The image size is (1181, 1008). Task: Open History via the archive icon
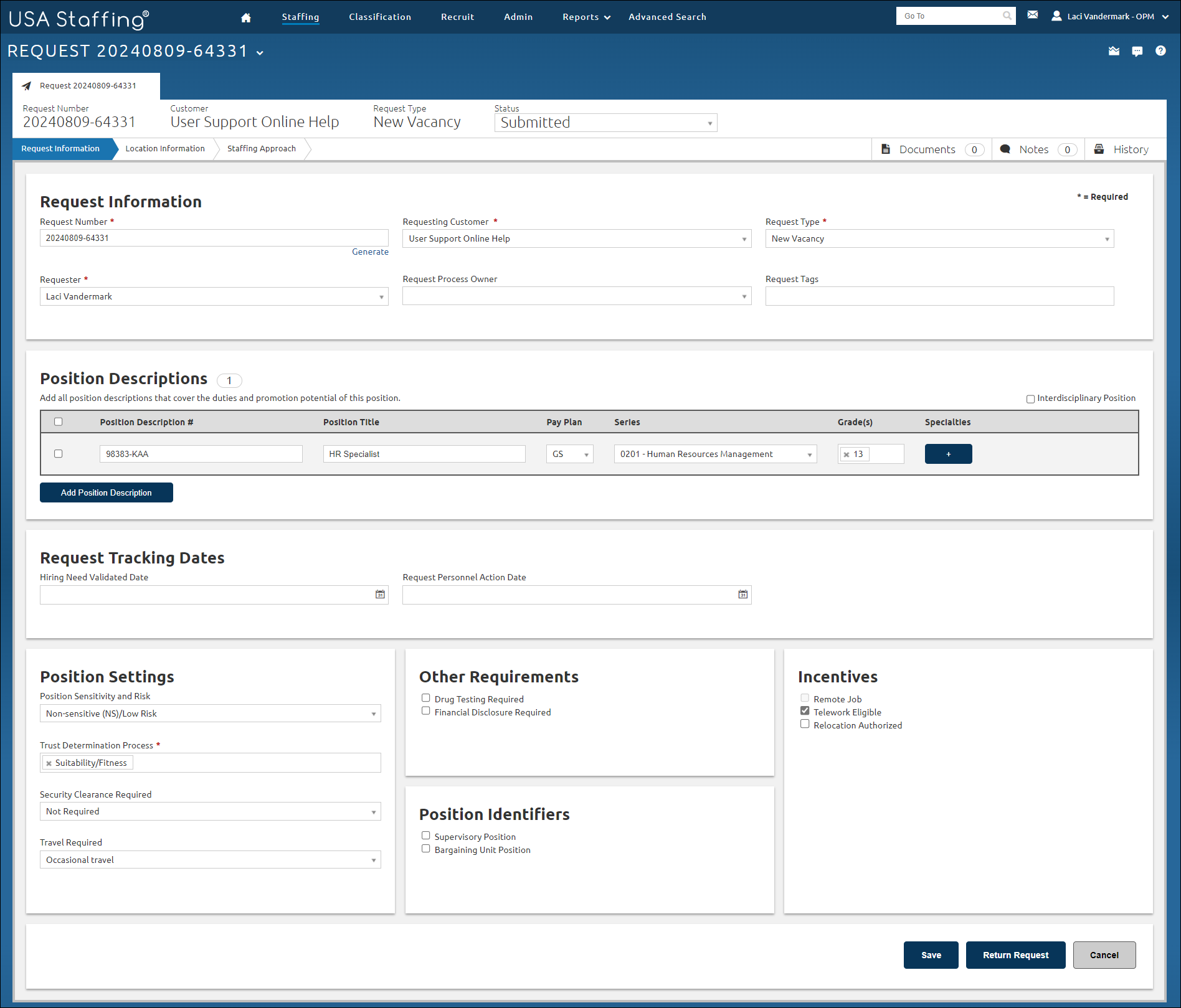tap(1099, 149)
